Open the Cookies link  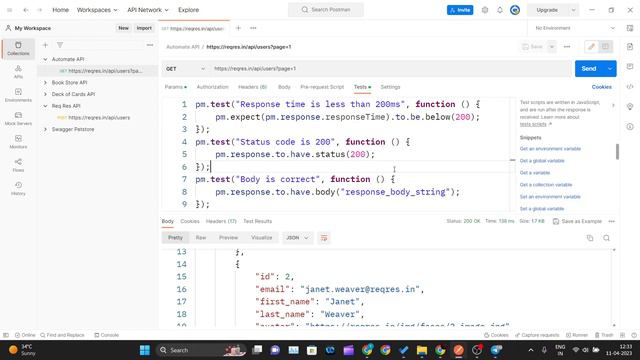tap(602, 87)
